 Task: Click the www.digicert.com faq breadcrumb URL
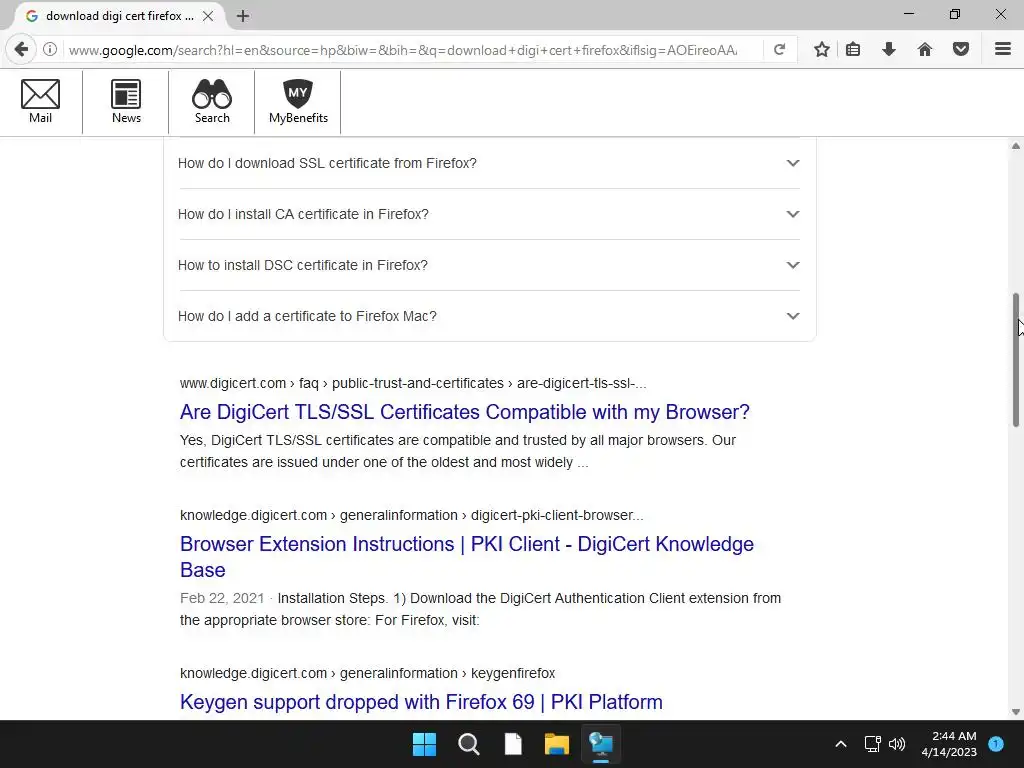(x=413, y=383)
